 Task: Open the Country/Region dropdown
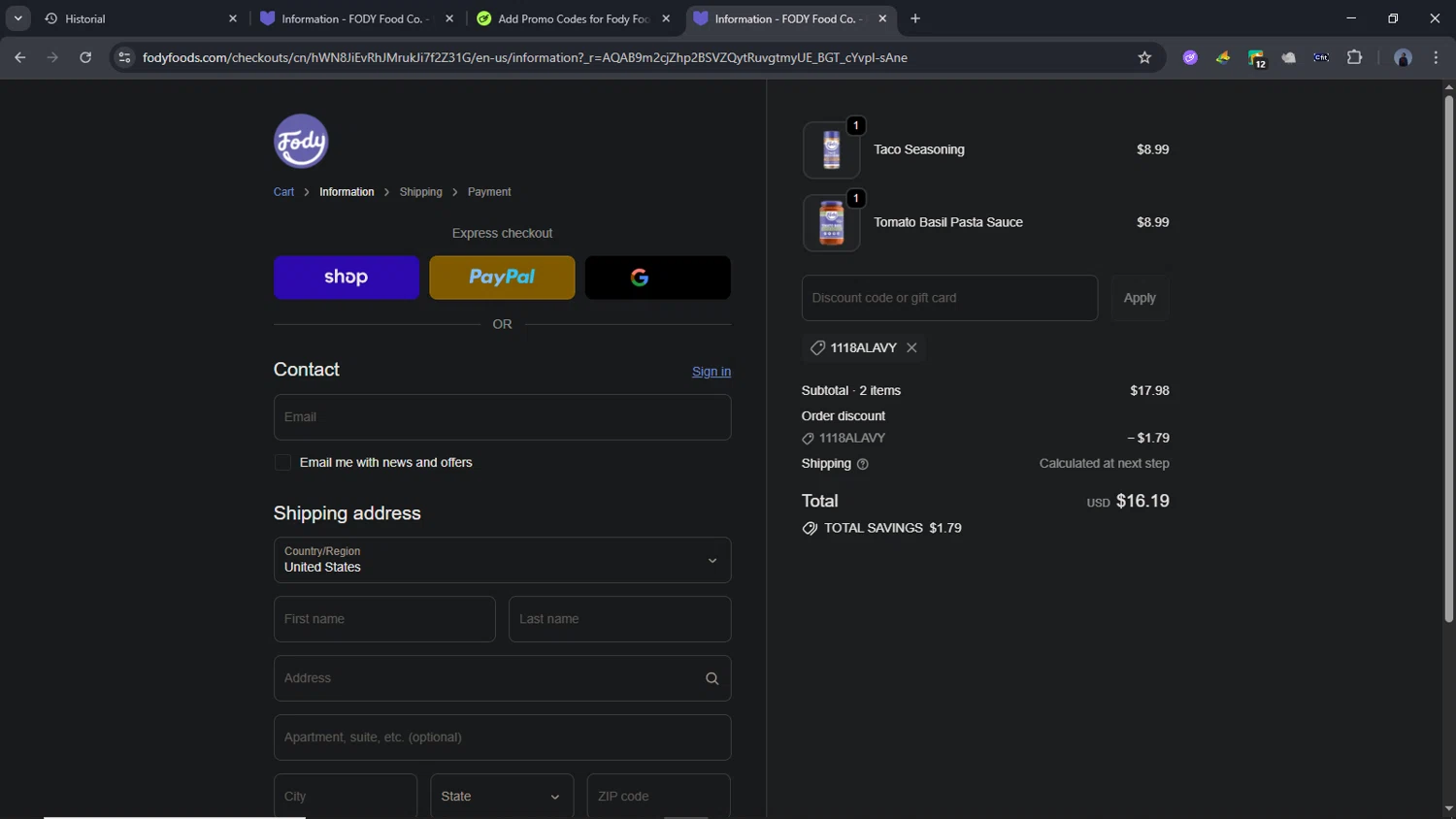coord(502,560)
